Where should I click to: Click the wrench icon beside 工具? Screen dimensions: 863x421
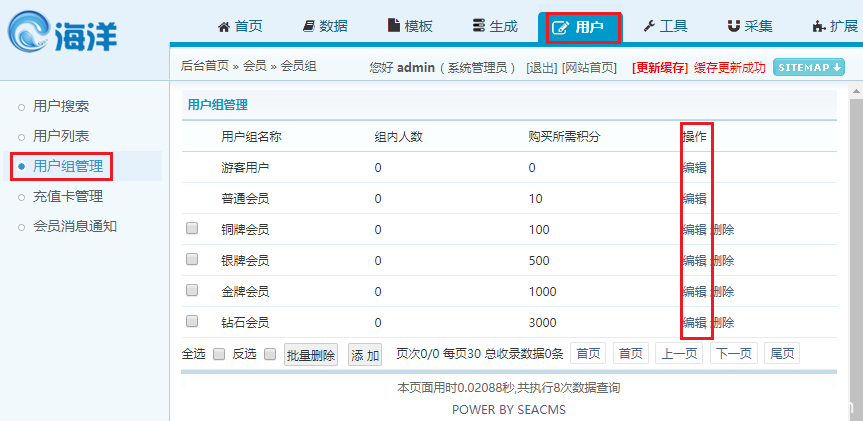(x=649, y=27)
